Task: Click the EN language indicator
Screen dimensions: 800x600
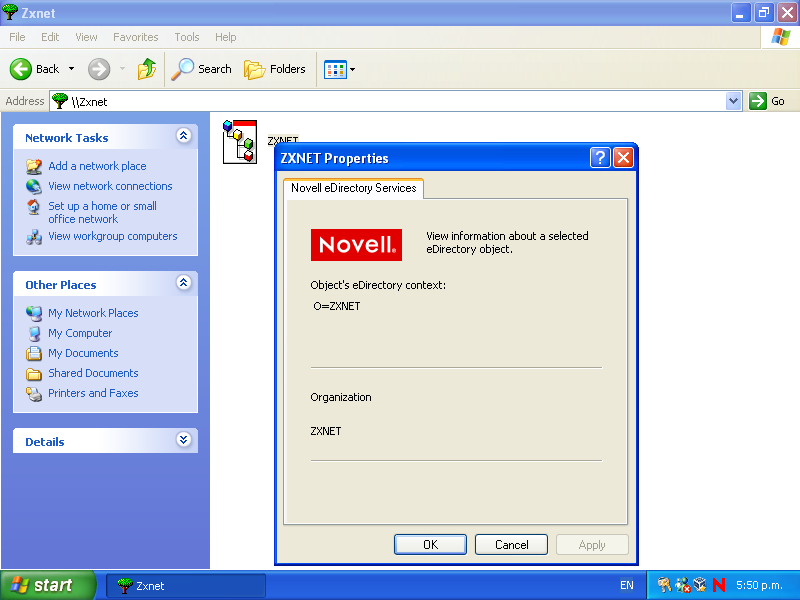Action: click(x=627, y=585)
